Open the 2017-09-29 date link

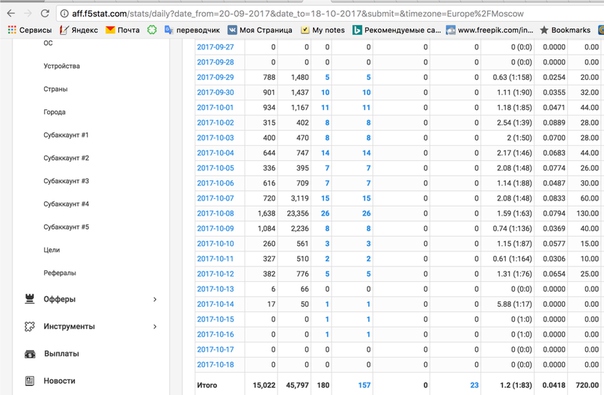[x=215, y=77]
